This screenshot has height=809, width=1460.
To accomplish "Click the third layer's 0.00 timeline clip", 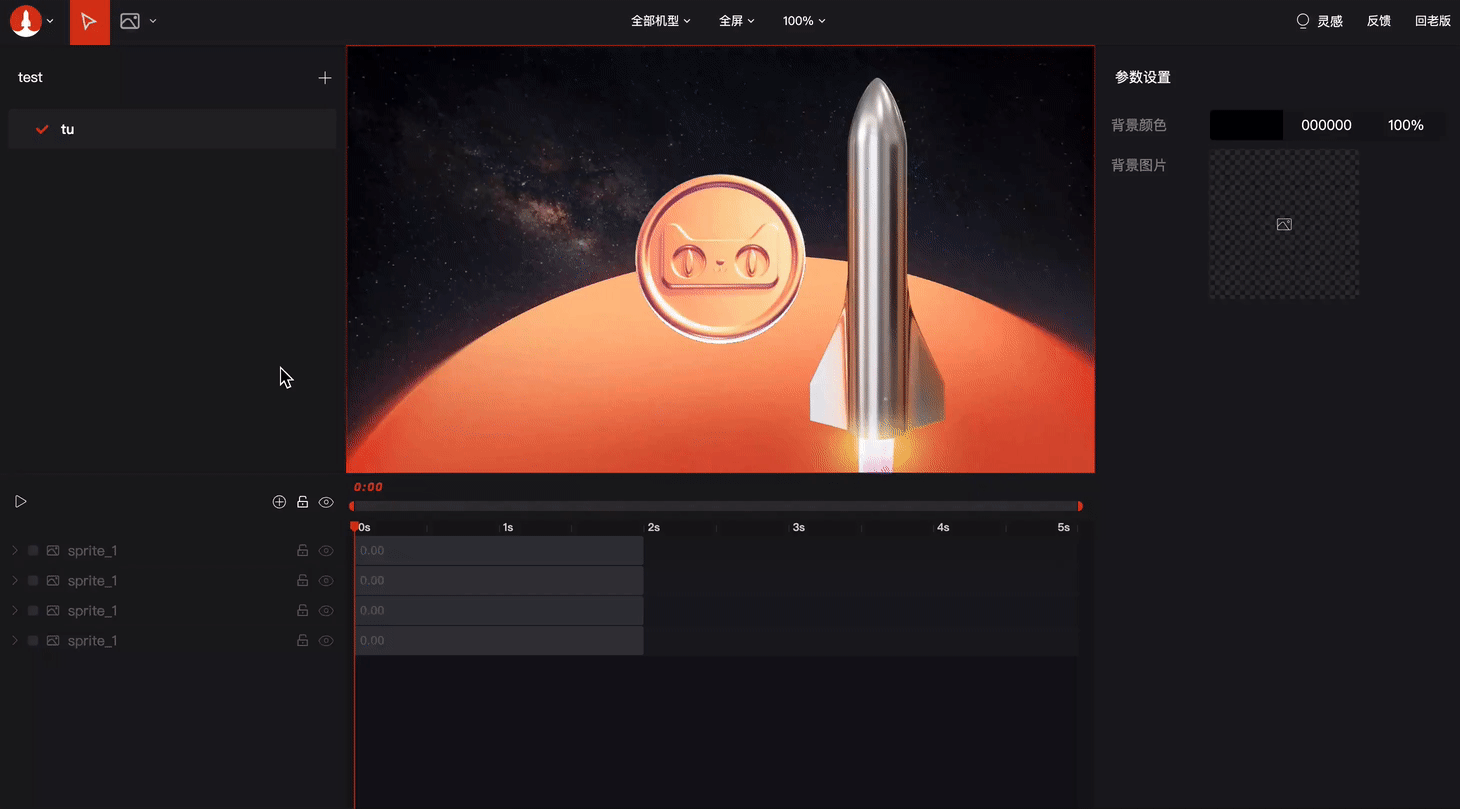I will click(499, 611).
